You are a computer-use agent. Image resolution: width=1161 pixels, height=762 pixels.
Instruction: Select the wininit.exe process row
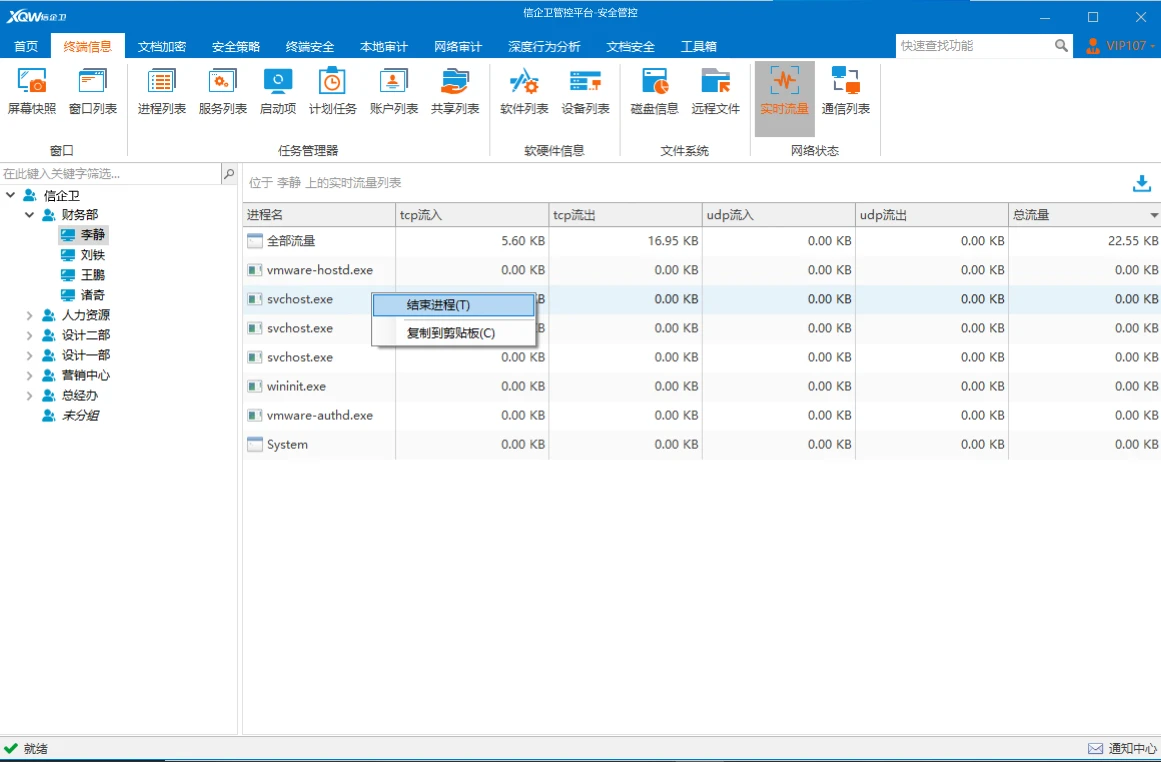click(x=702, y=387)
